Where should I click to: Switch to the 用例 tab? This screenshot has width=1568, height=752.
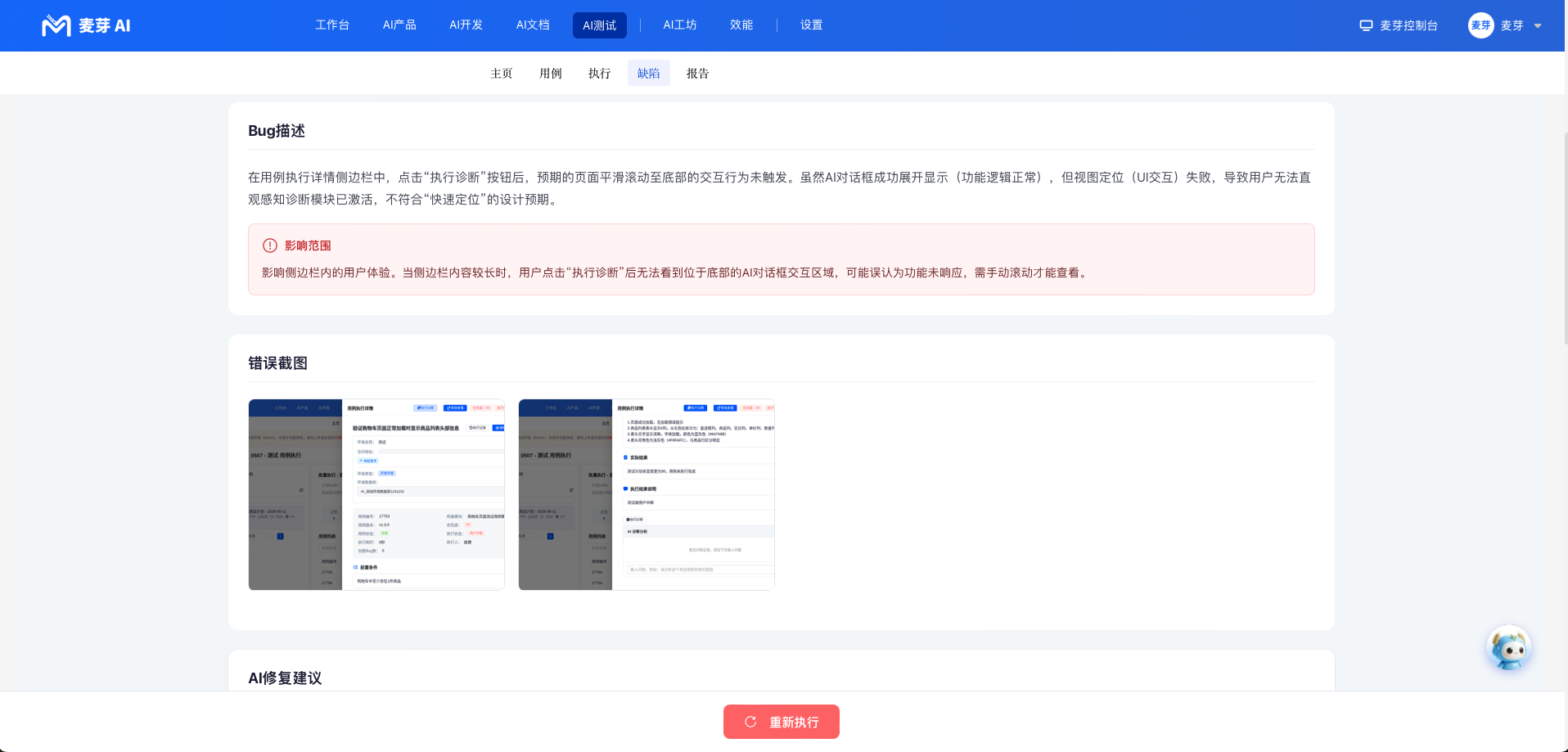[x=551, y=73]
